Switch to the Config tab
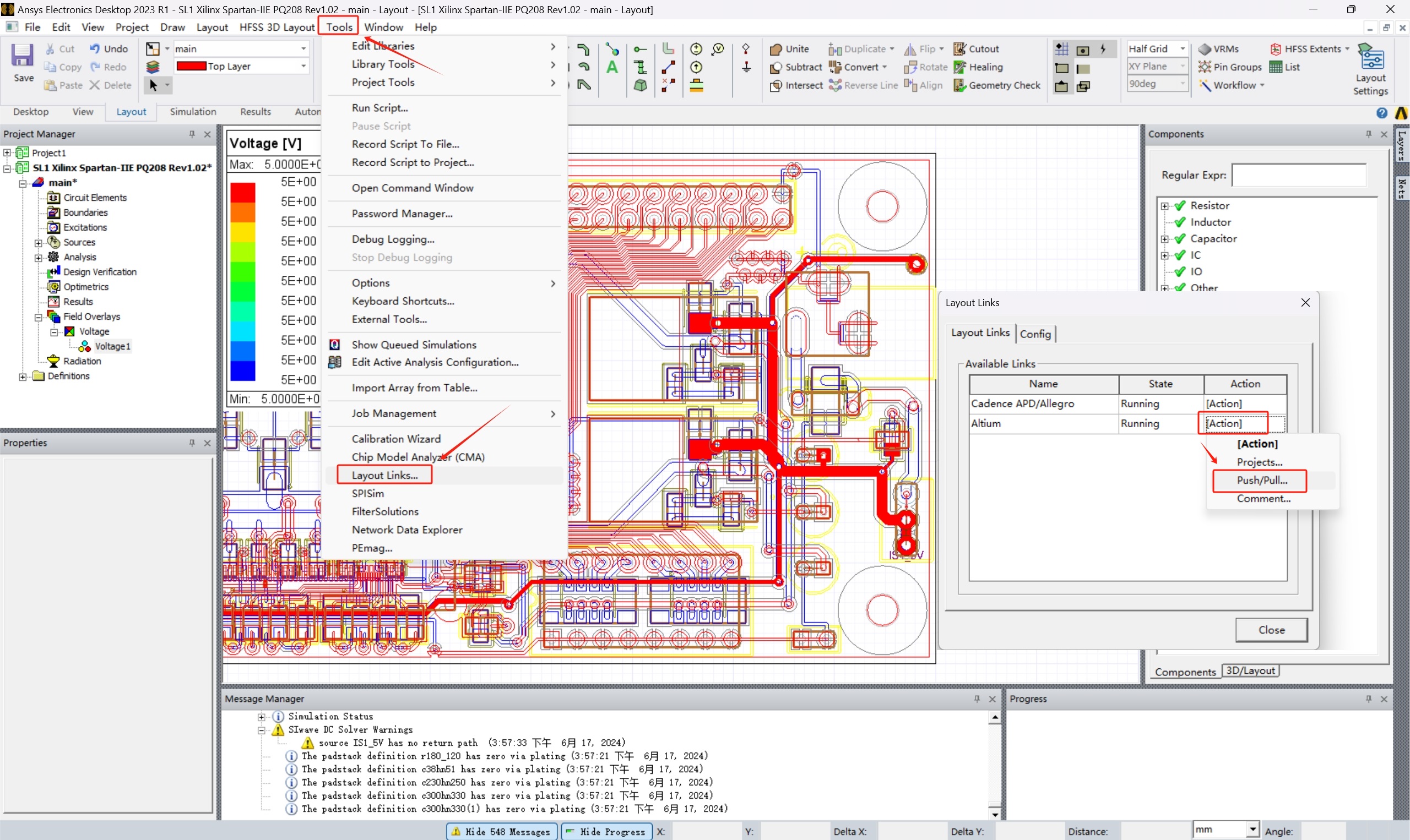 1035,334
